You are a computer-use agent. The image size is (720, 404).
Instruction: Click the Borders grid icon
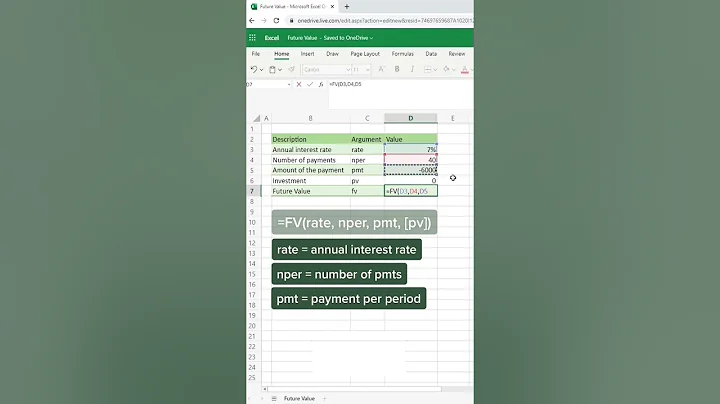428,69
